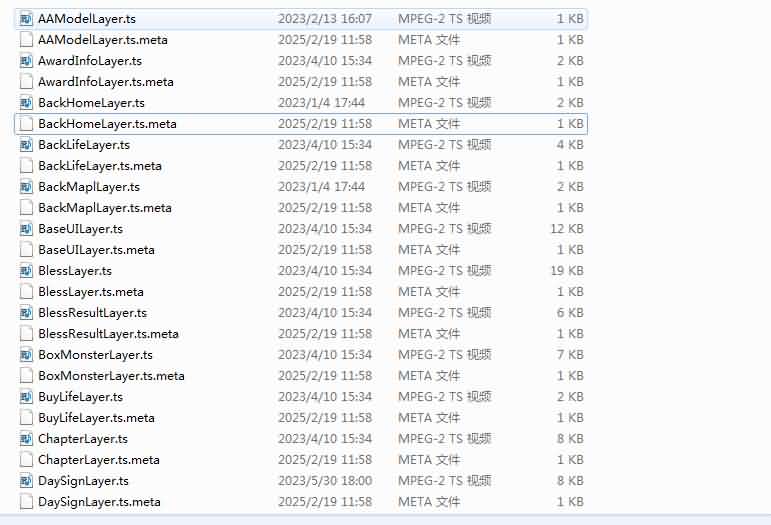The image size is (771, 525).
Task: Click the BlessLayer.ts file icon
Action: (27, 271)
